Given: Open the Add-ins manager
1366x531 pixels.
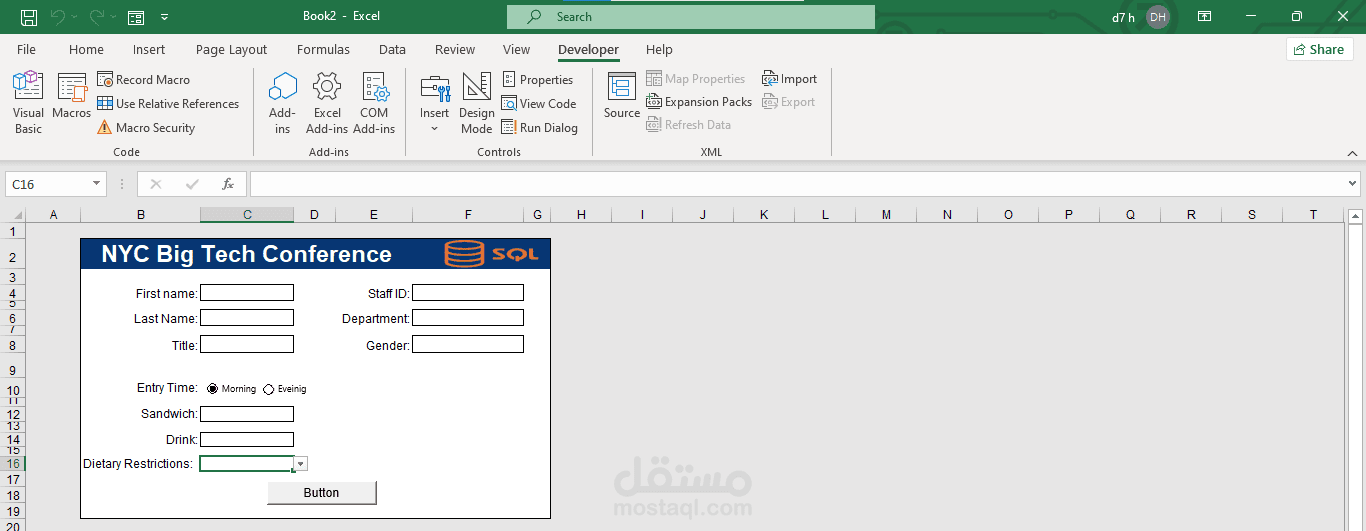Looking at the screenshot, I should (x=283, y=103).
